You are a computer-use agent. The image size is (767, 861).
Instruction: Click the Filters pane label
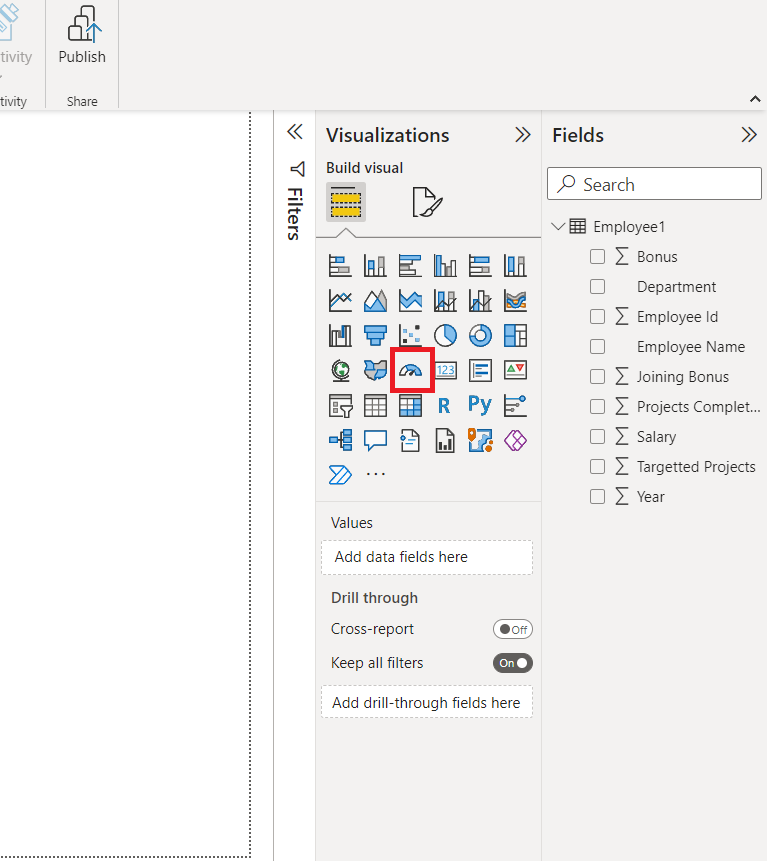(x=295, y=214)
